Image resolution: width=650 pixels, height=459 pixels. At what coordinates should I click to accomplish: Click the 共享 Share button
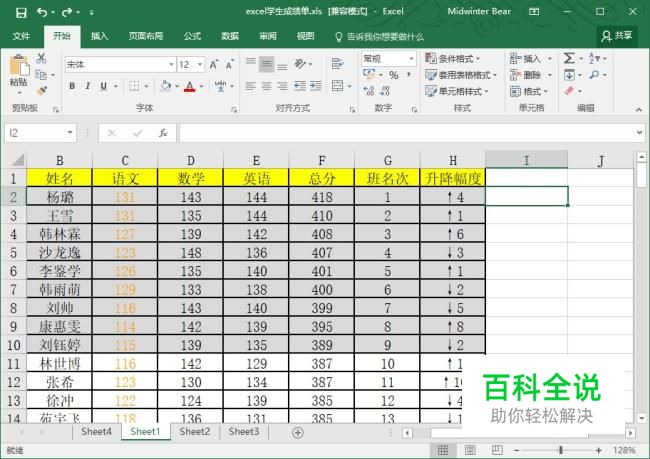[x=617, y=36]
